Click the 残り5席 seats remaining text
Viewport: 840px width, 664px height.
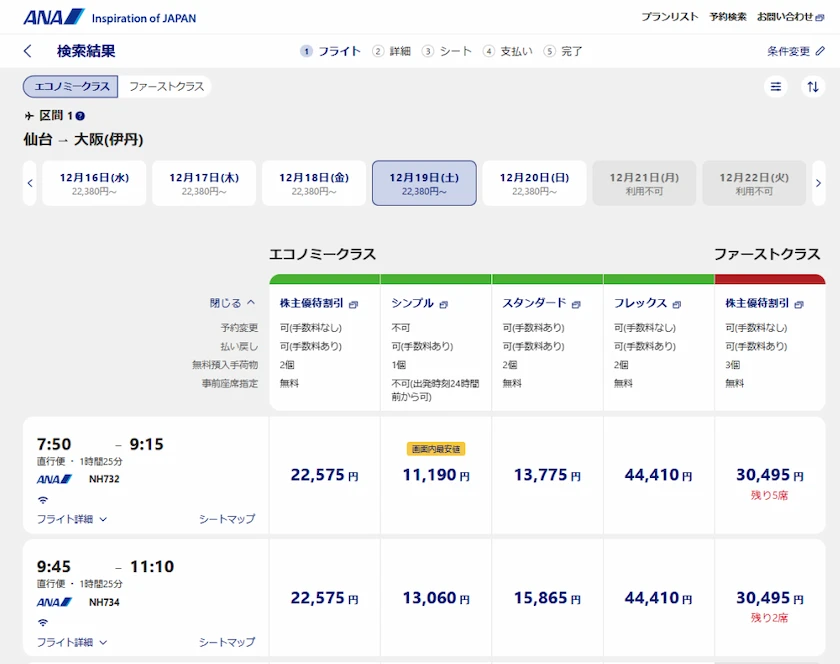point(769,495)
